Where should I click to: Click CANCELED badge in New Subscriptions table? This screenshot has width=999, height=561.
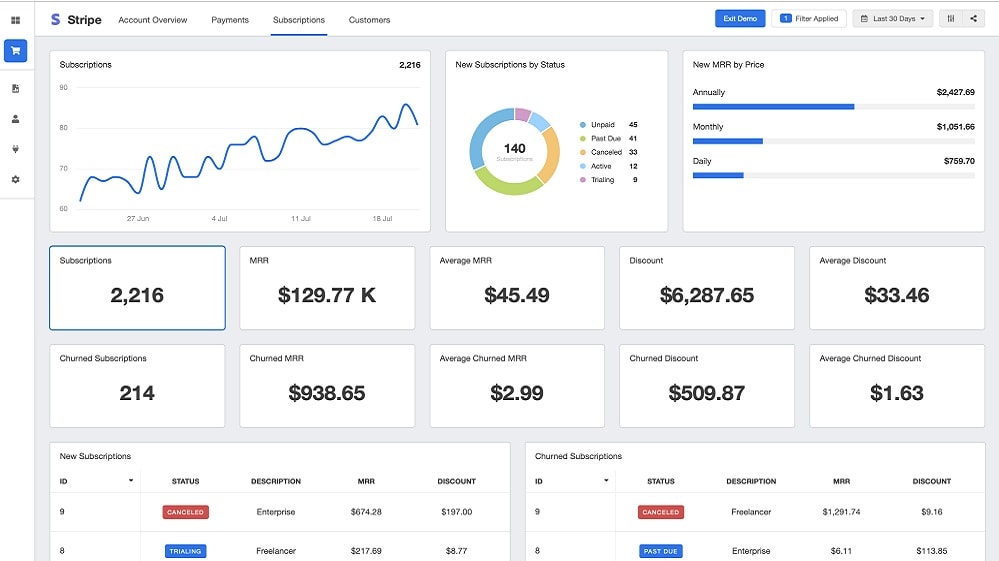(185, 512)
